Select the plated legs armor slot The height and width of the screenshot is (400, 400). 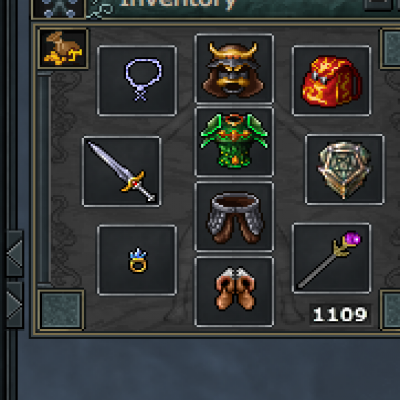click(234, 216)
